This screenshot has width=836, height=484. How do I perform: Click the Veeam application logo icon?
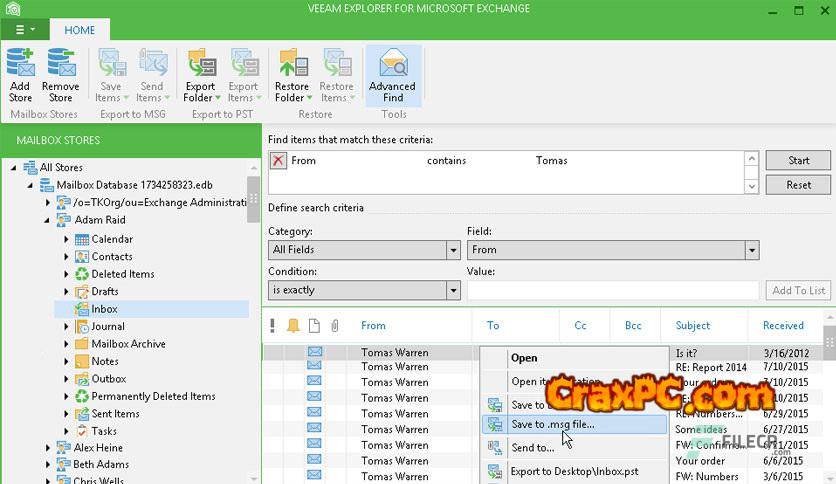click(x=13, y=9)
